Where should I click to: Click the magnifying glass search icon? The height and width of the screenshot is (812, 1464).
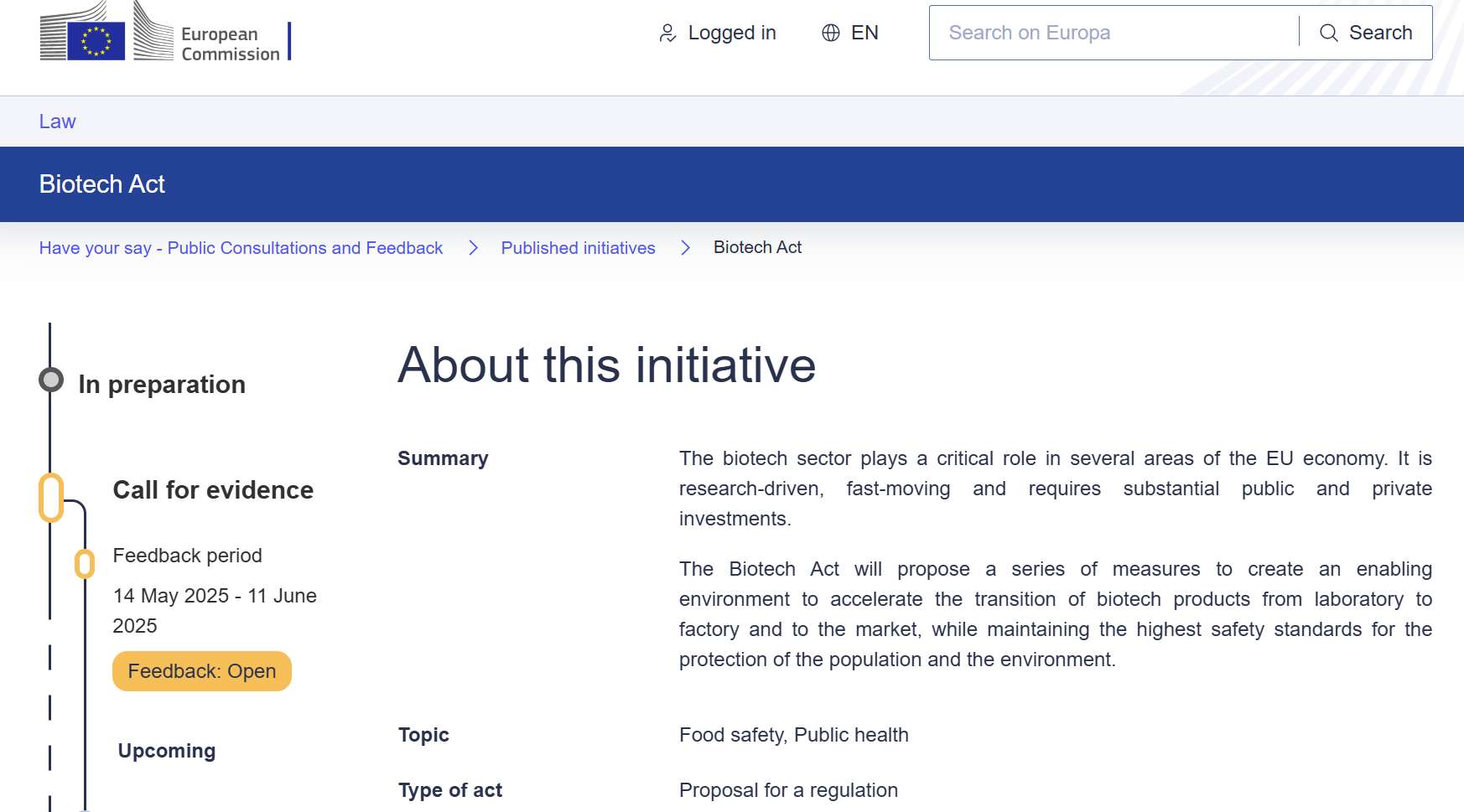coord(1329,33)
